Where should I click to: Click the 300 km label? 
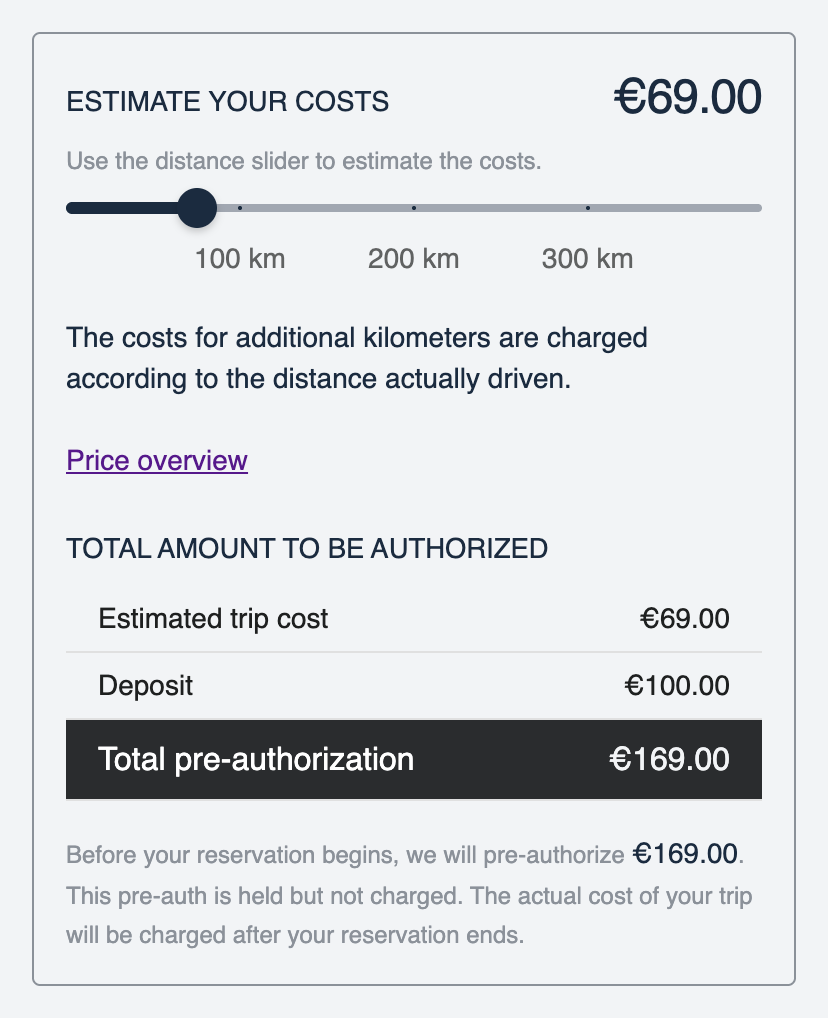(x=588, y=258)
